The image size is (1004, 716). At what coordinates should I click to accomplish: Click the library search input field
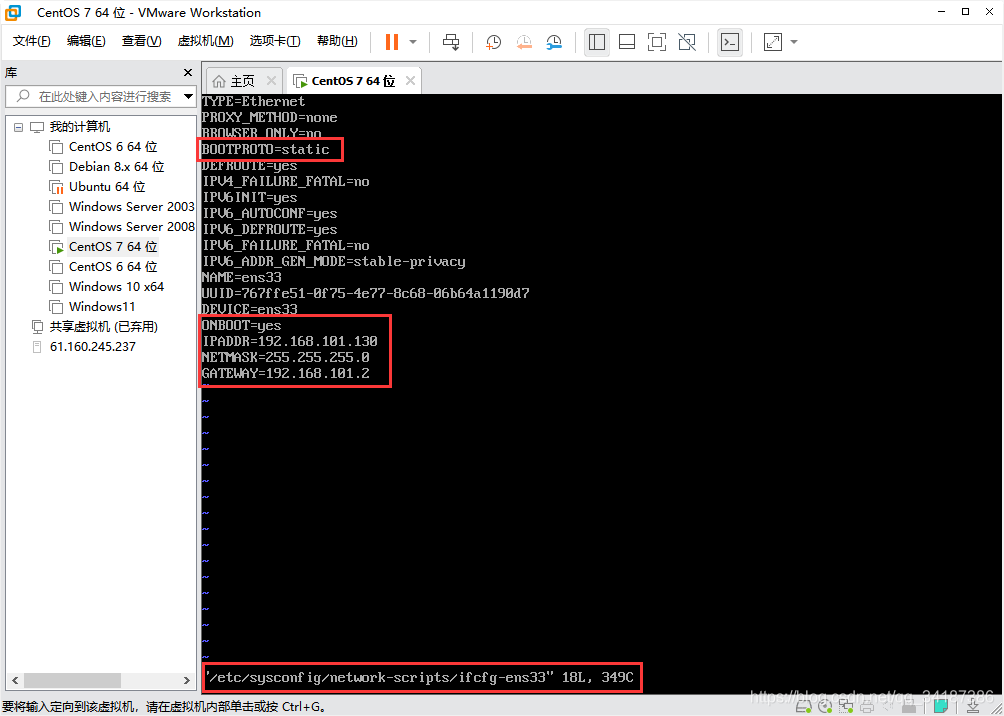pos(100,96)
